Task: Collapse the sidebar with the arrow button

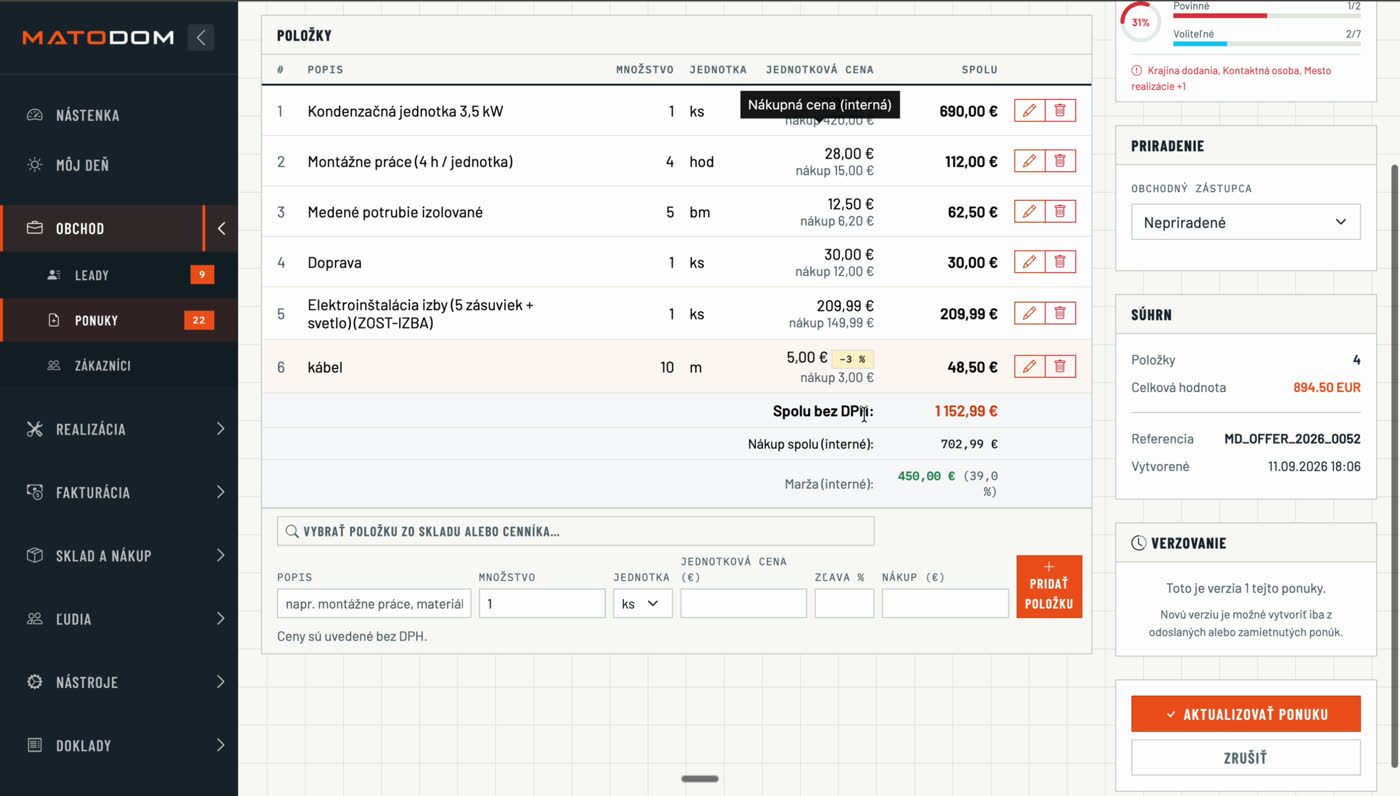Action: tap(201, 38)
